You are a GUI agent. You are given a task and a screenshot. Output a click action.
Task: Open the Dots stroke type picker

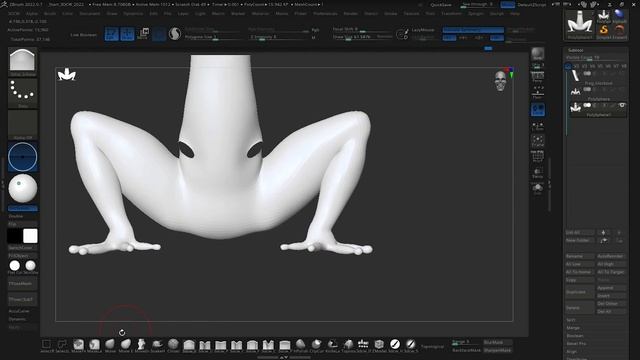click(x=22, y=93)
